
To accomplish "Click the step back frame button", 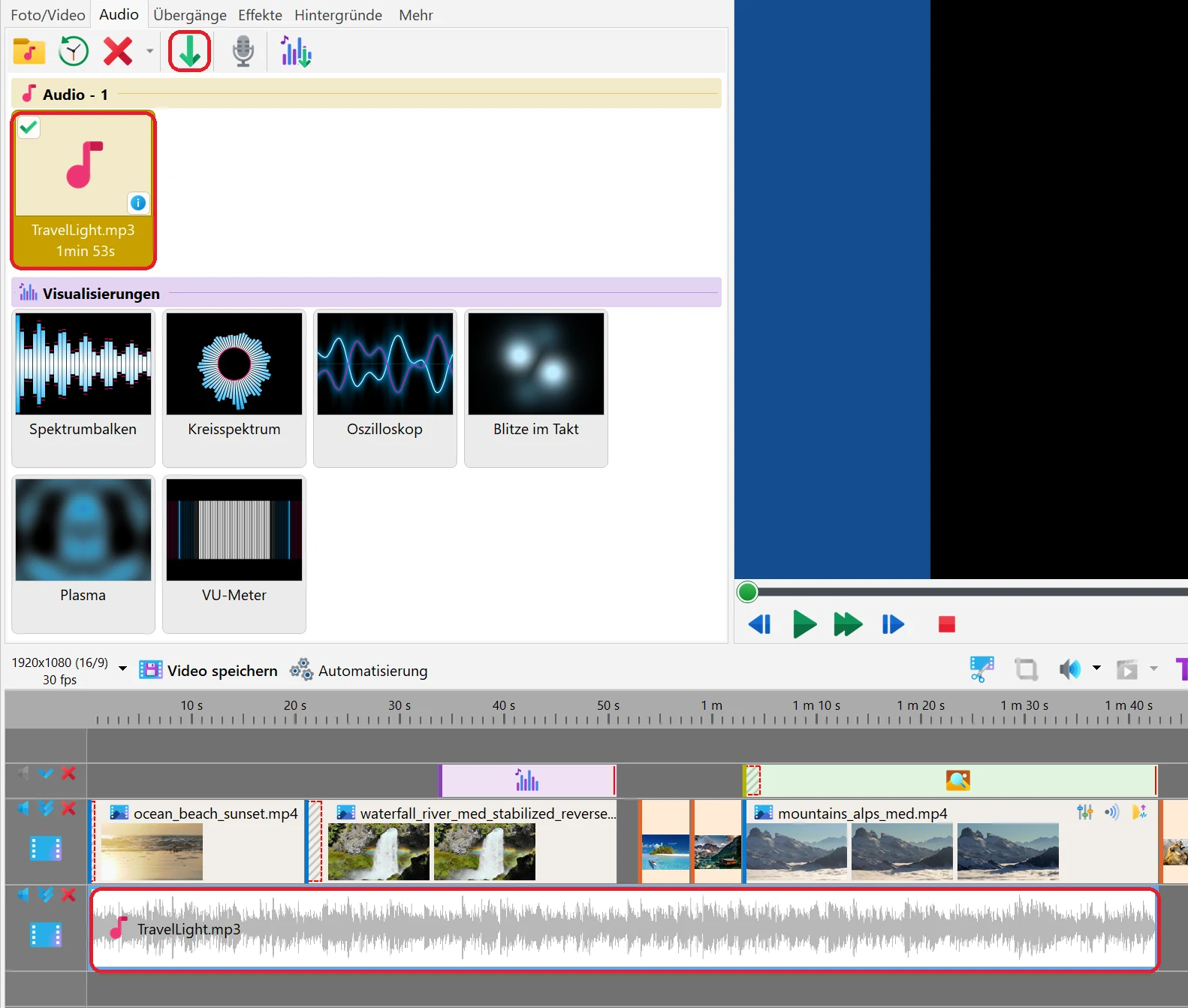I will (x=760, y=624).
